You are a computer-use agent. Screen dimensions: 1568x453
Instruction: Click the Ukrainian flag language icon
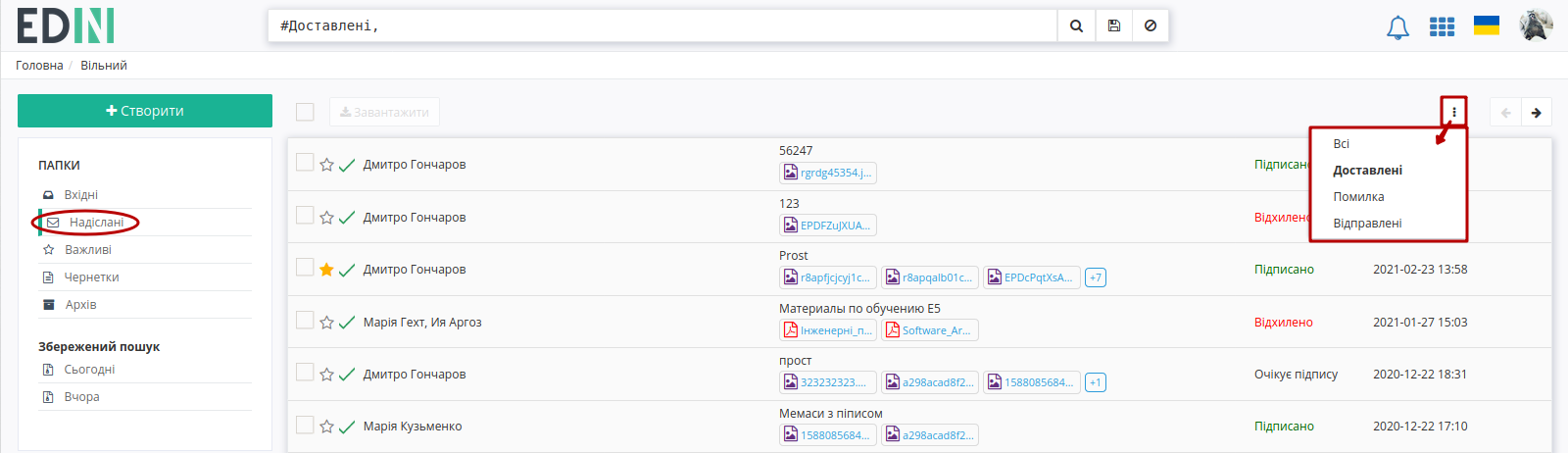click(1487, 25)
